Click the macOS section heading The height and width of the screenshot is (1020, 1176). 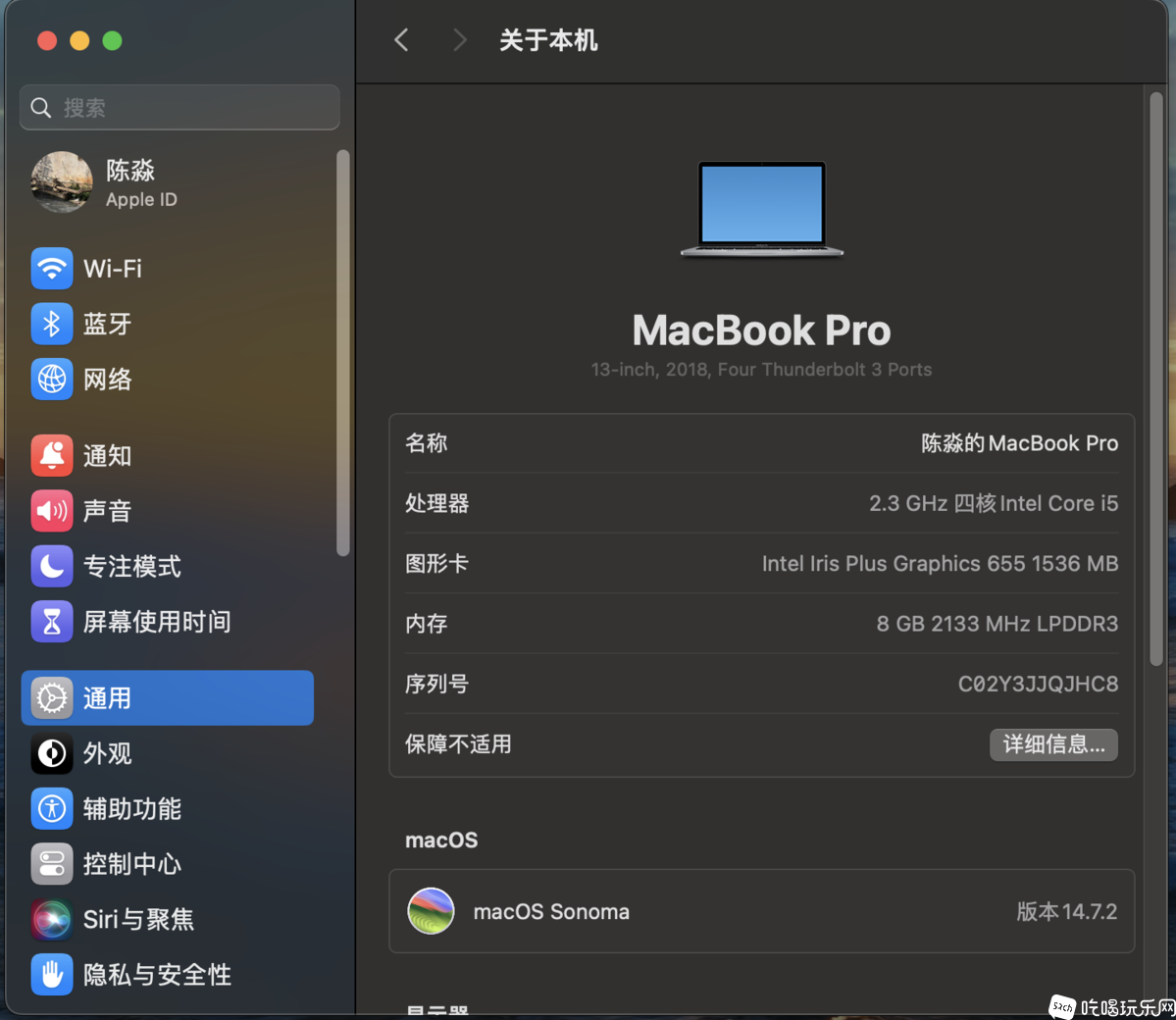click(x=441, y=840)
